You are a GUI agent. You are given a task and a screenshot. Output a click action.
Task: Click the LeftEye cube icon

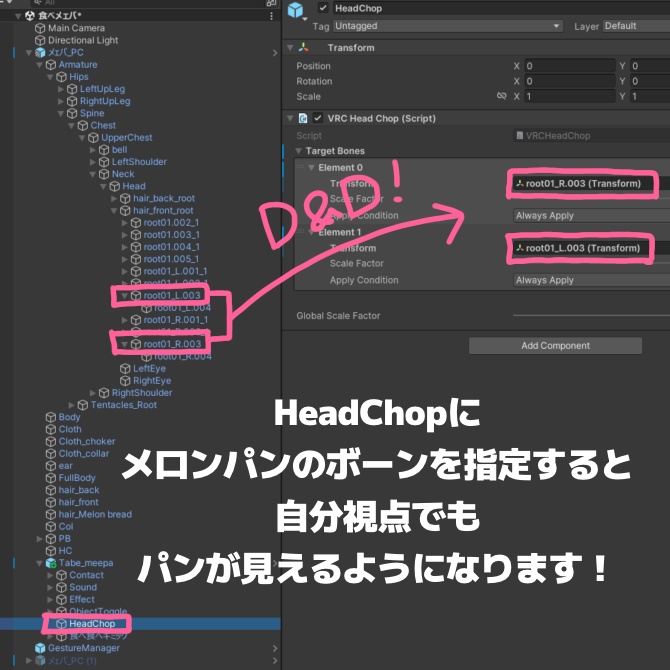(125, 368)
